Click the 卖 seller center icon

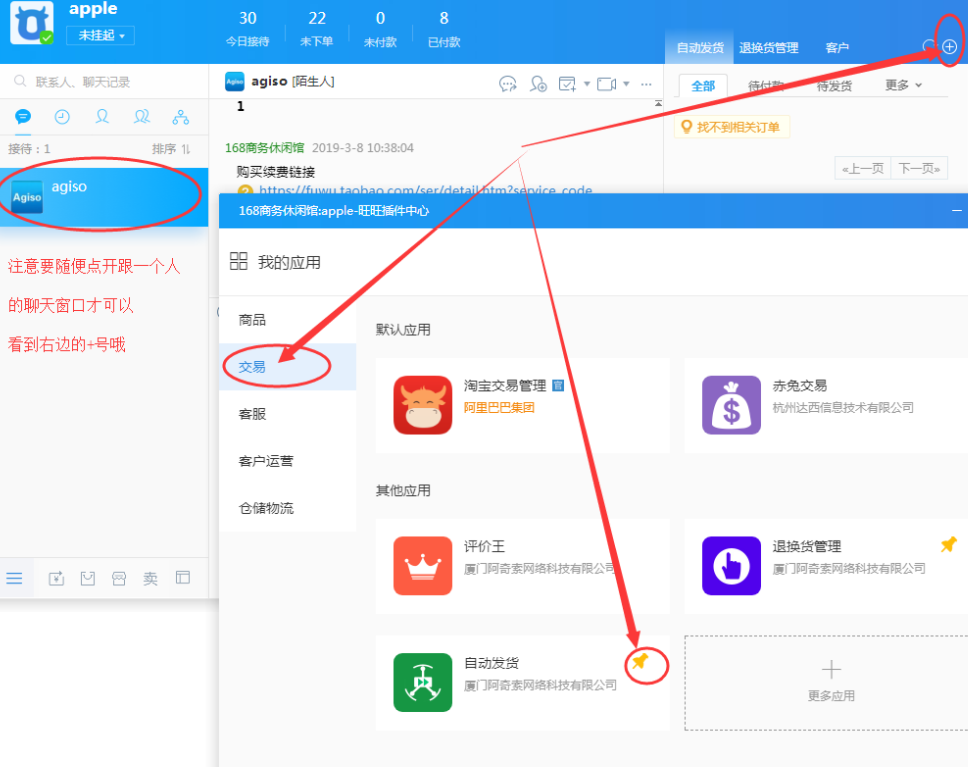151,578
